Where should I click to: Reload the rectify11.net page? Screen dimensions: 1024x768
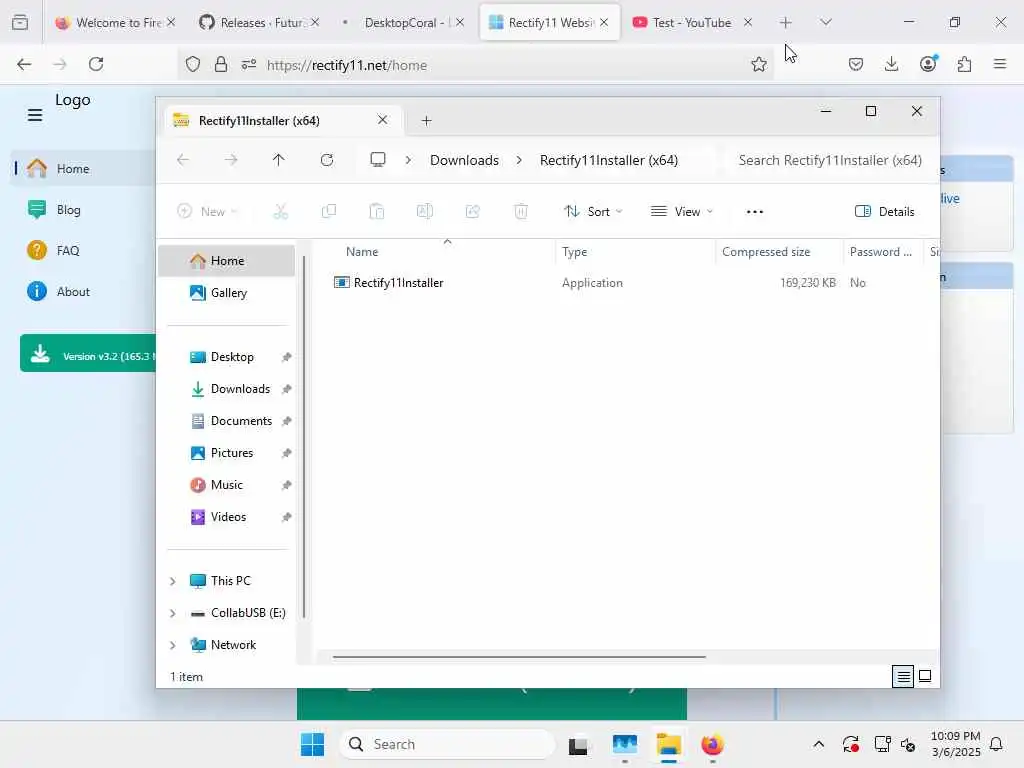coord(96,64)
